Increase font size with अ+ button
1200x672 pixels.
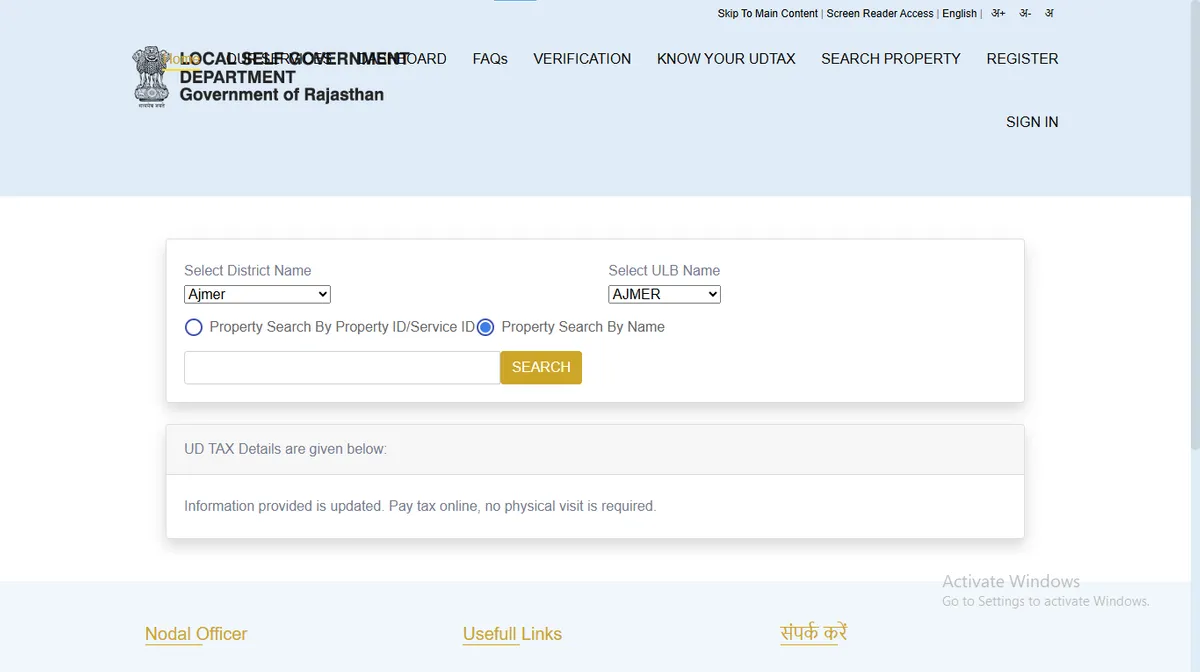click(998, 14)
